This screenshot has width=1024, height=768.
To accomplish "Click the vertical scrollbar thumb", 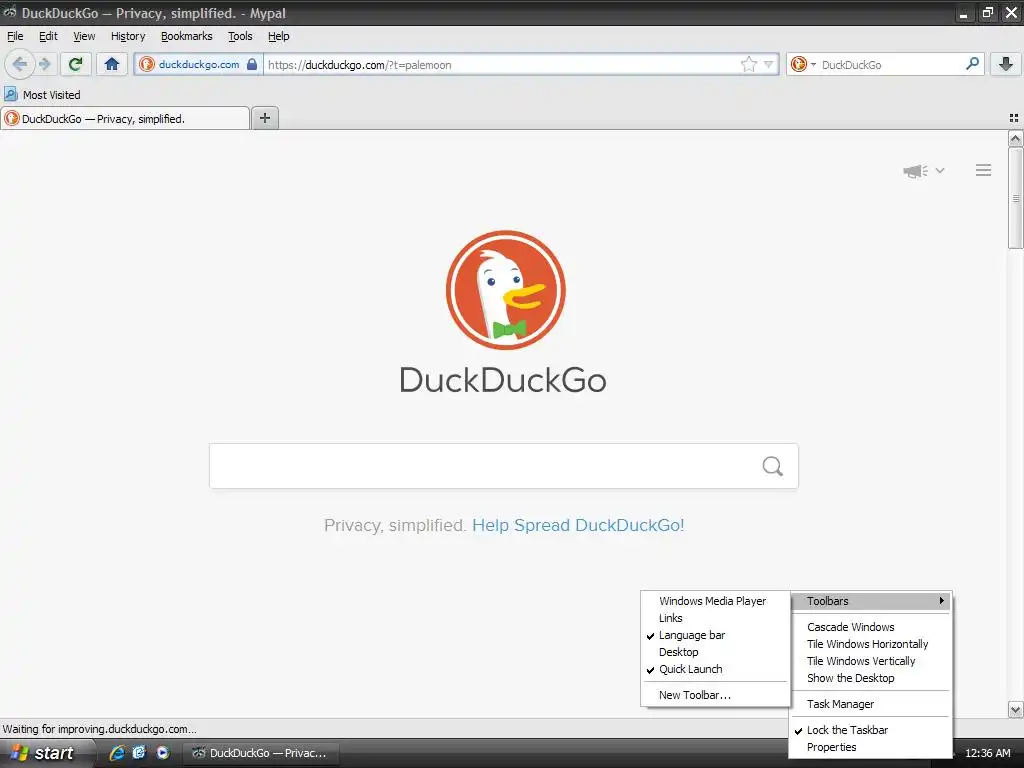I will click(x=1015, y=198).
